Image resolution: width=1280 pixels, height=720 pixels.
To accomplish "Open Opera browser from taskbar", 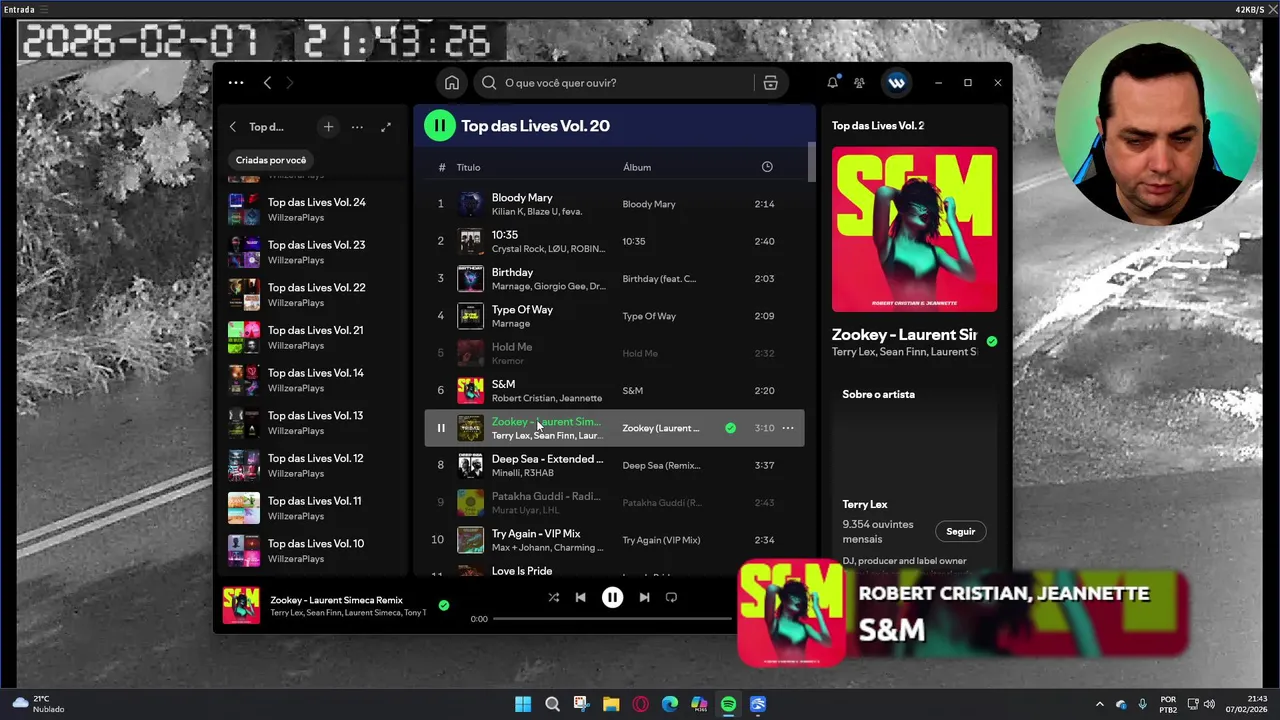I will (x=640, y=704).
